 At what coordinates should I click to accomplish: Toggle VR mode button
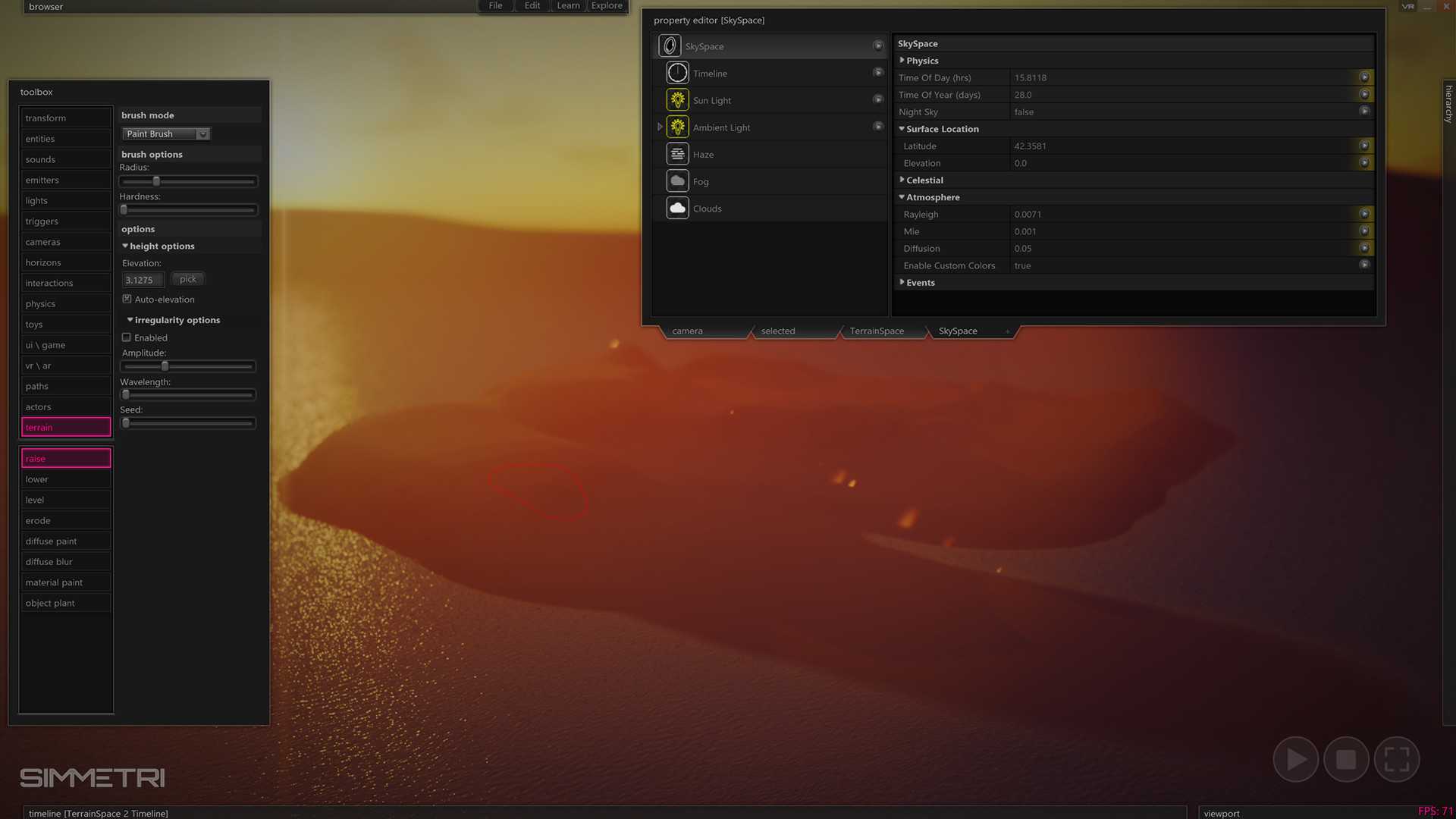[x=1407, y=6]
